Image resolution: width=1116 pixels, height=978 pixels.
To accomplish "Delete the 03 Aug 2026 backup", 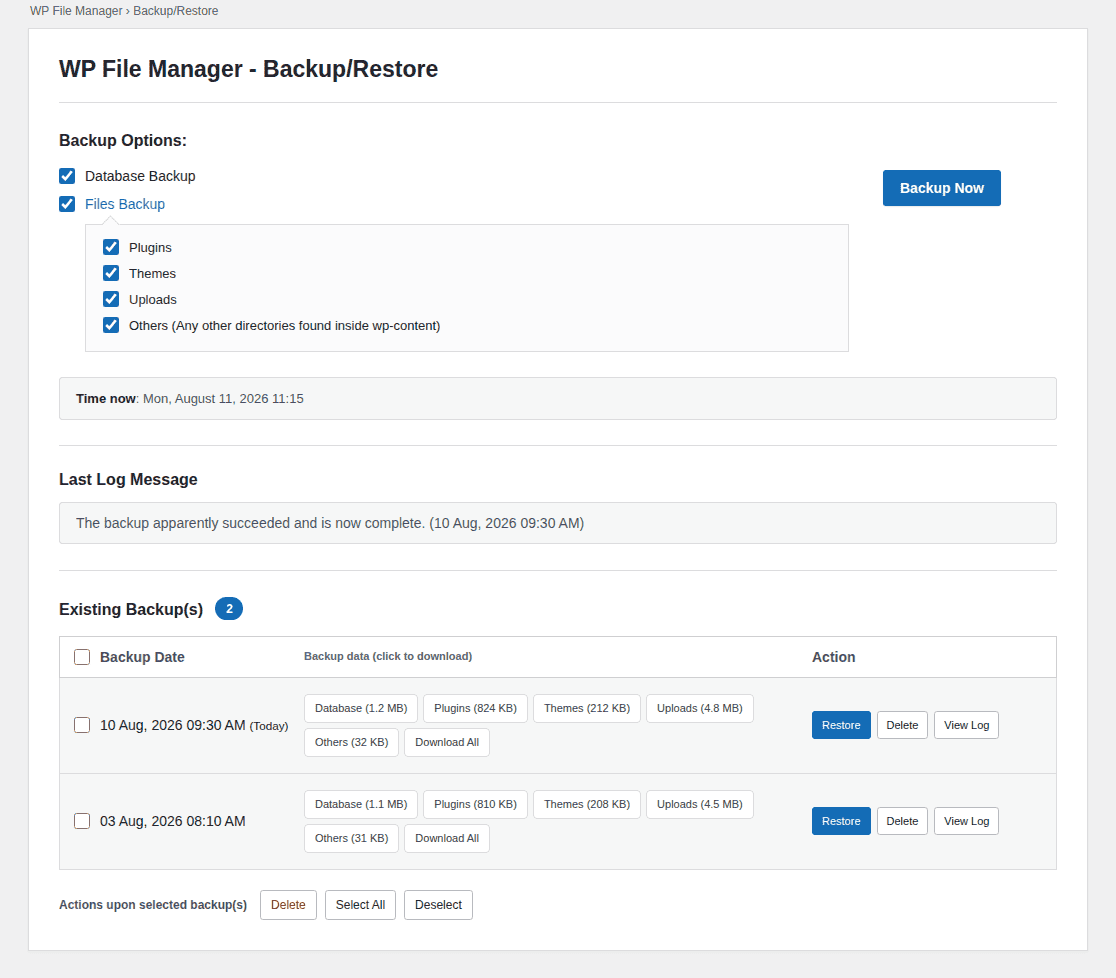I will pyautogui.click(x=902, y=821).
